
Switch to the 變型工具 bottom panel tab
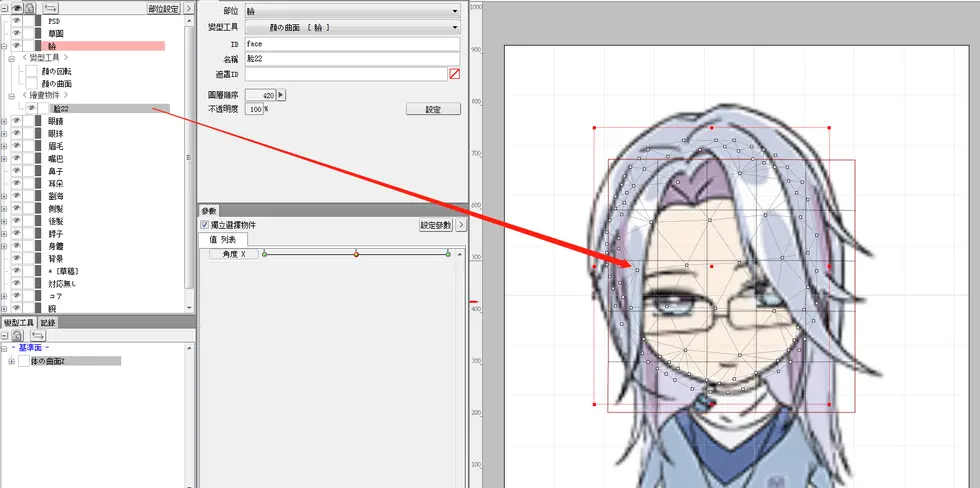click(x=19, y=322)
